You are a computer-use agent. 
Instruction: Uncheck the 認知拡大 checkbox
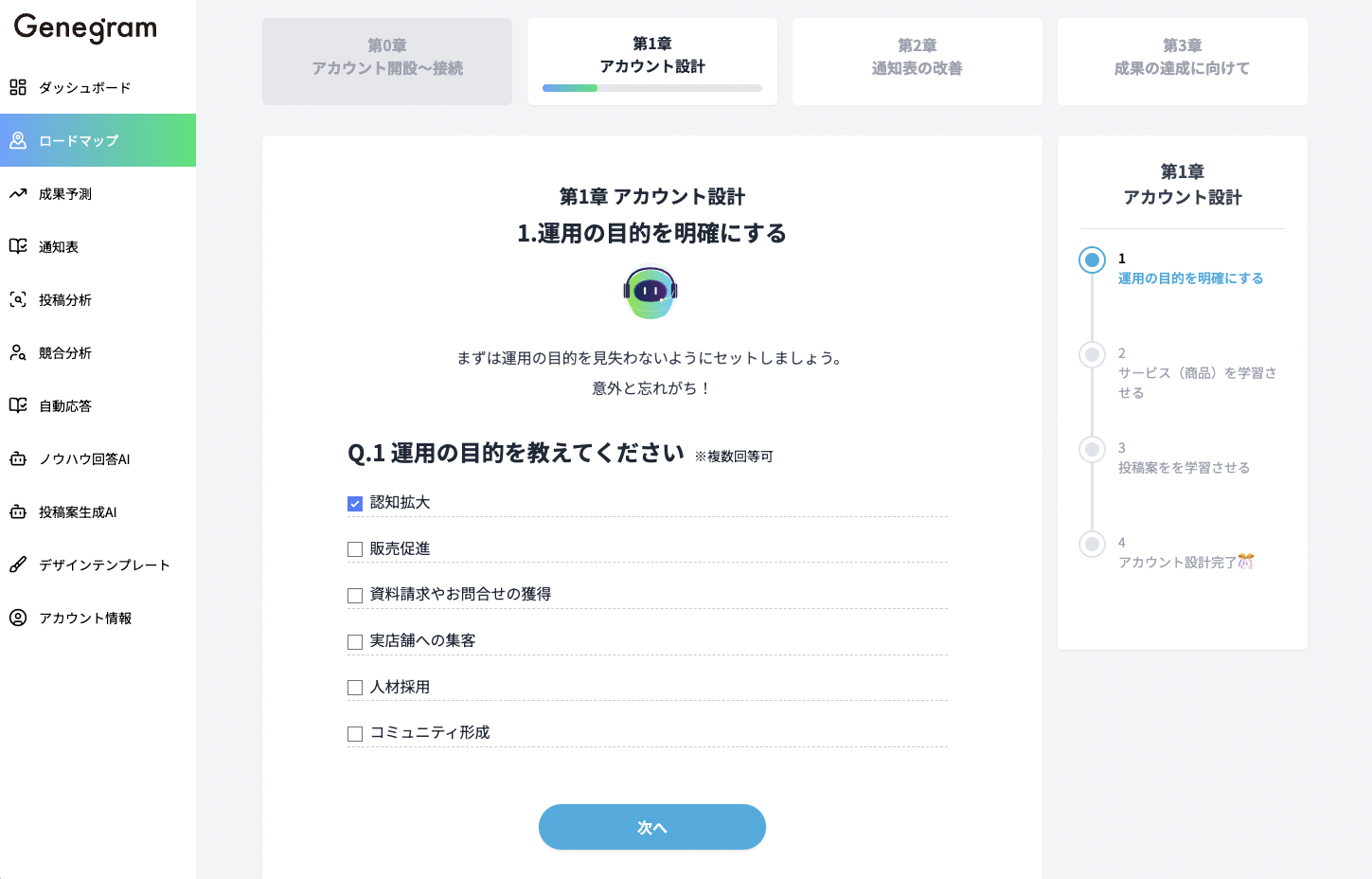pos(355,504)
